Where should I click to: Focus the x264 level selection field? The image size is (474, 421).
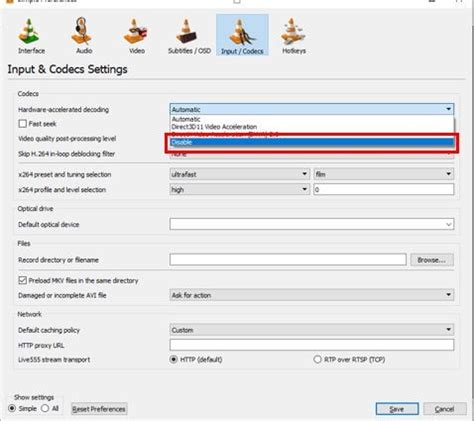pyautogui.click(x=384, y=189)
